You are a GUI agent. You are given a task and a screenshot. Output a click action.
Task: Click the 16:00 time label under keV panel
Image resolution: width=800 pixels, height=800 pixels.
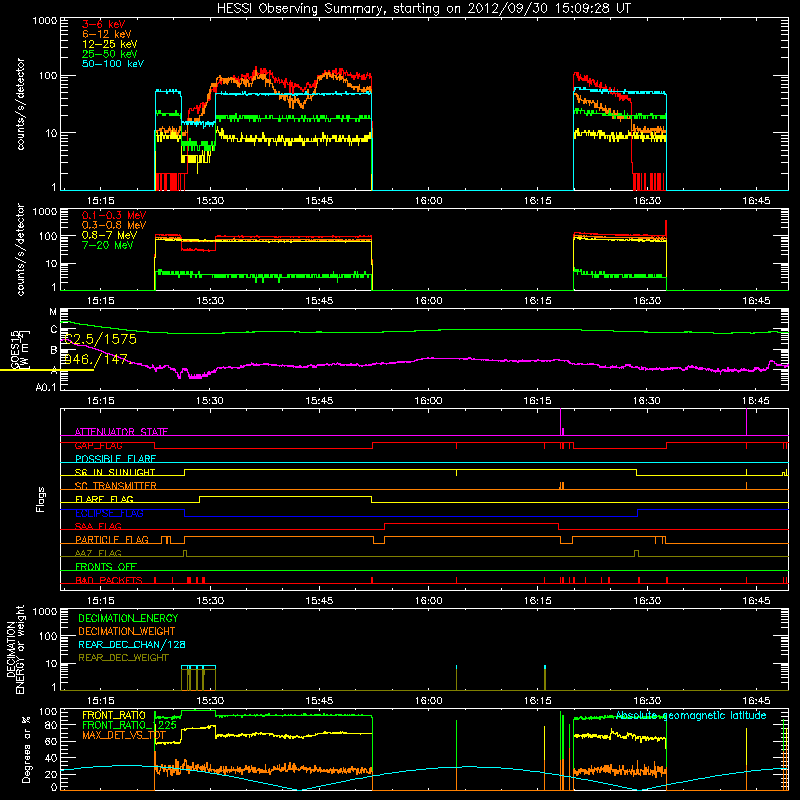(429, 201)
